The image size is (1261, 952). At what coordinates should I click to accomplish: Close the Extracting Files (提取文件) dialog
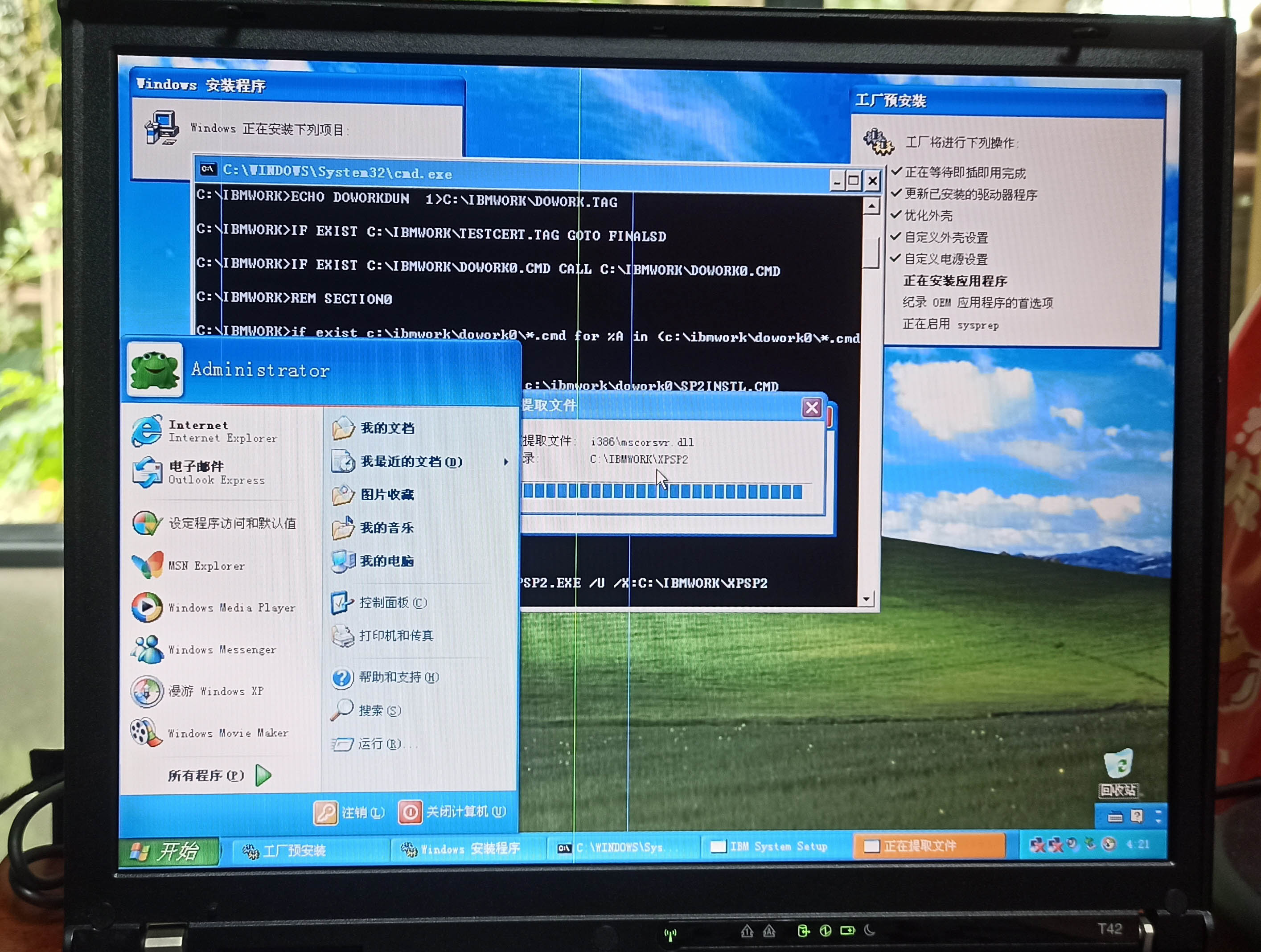pos(812,407)
